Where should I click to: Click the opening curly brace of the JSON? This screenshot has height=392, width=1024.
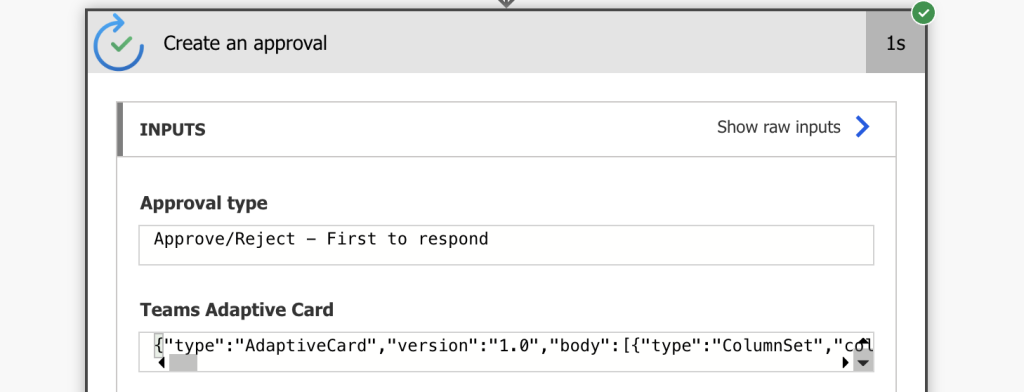coord(158,345)
